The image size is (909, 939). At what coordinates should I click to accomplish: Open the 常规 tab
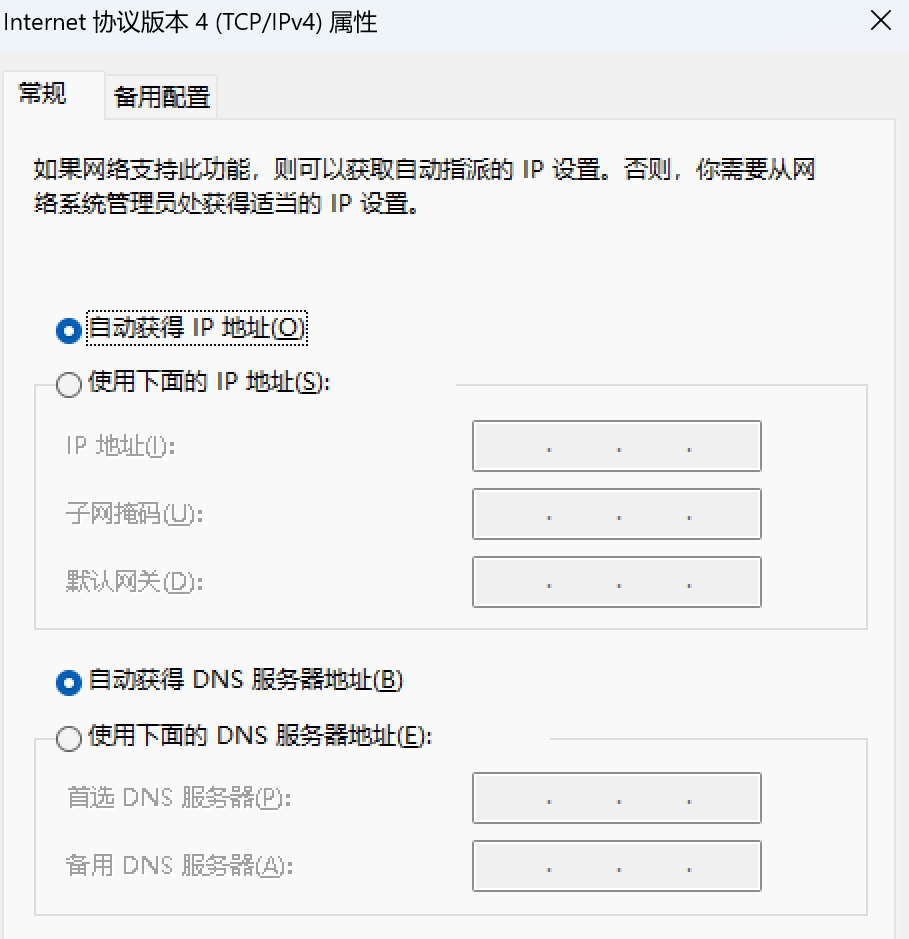pyautogui.click(x=43, y=93)
